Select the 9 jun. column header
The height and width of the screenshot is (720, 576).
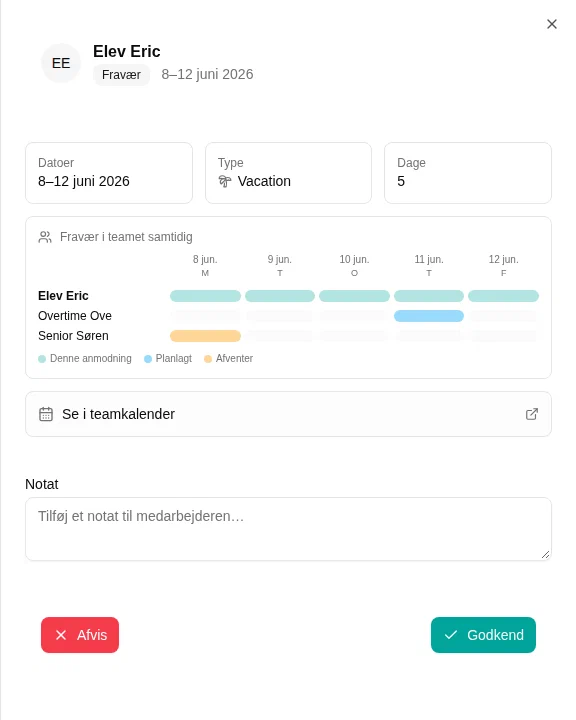pyautogui.click(x=280, y=265)
